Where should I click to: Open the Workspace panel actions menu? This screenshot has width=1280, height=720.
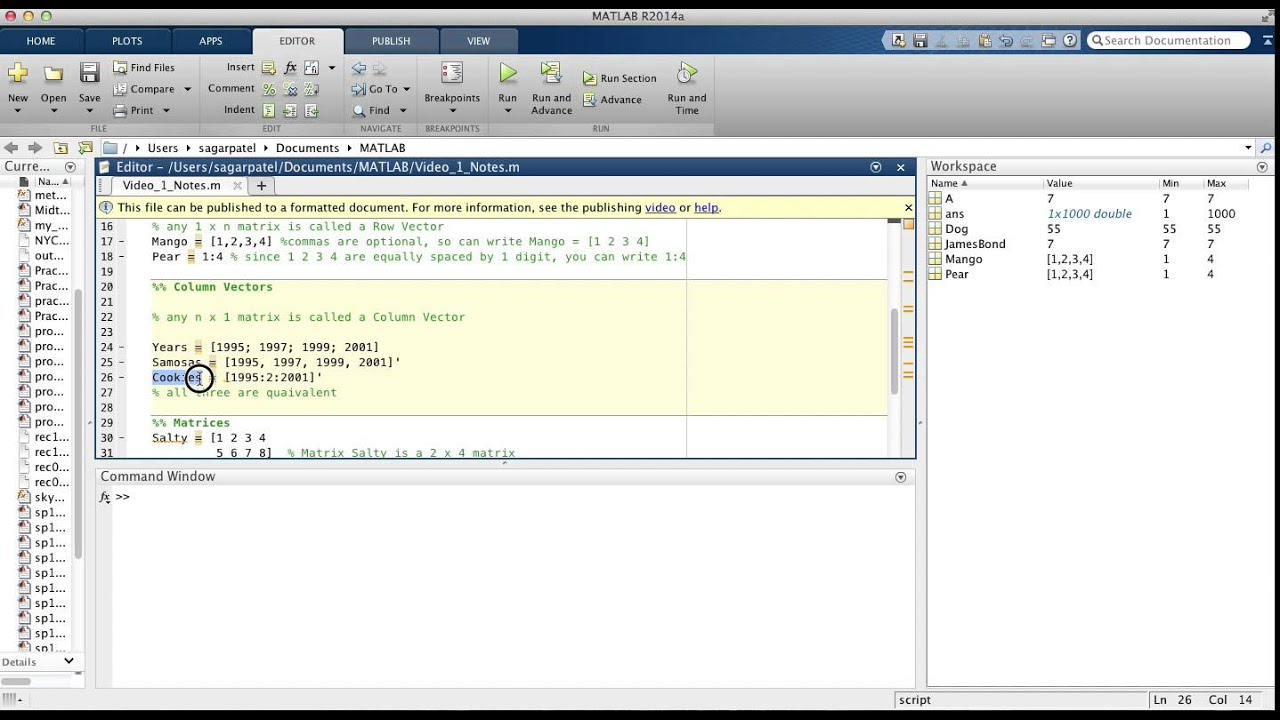point(1262,167)
